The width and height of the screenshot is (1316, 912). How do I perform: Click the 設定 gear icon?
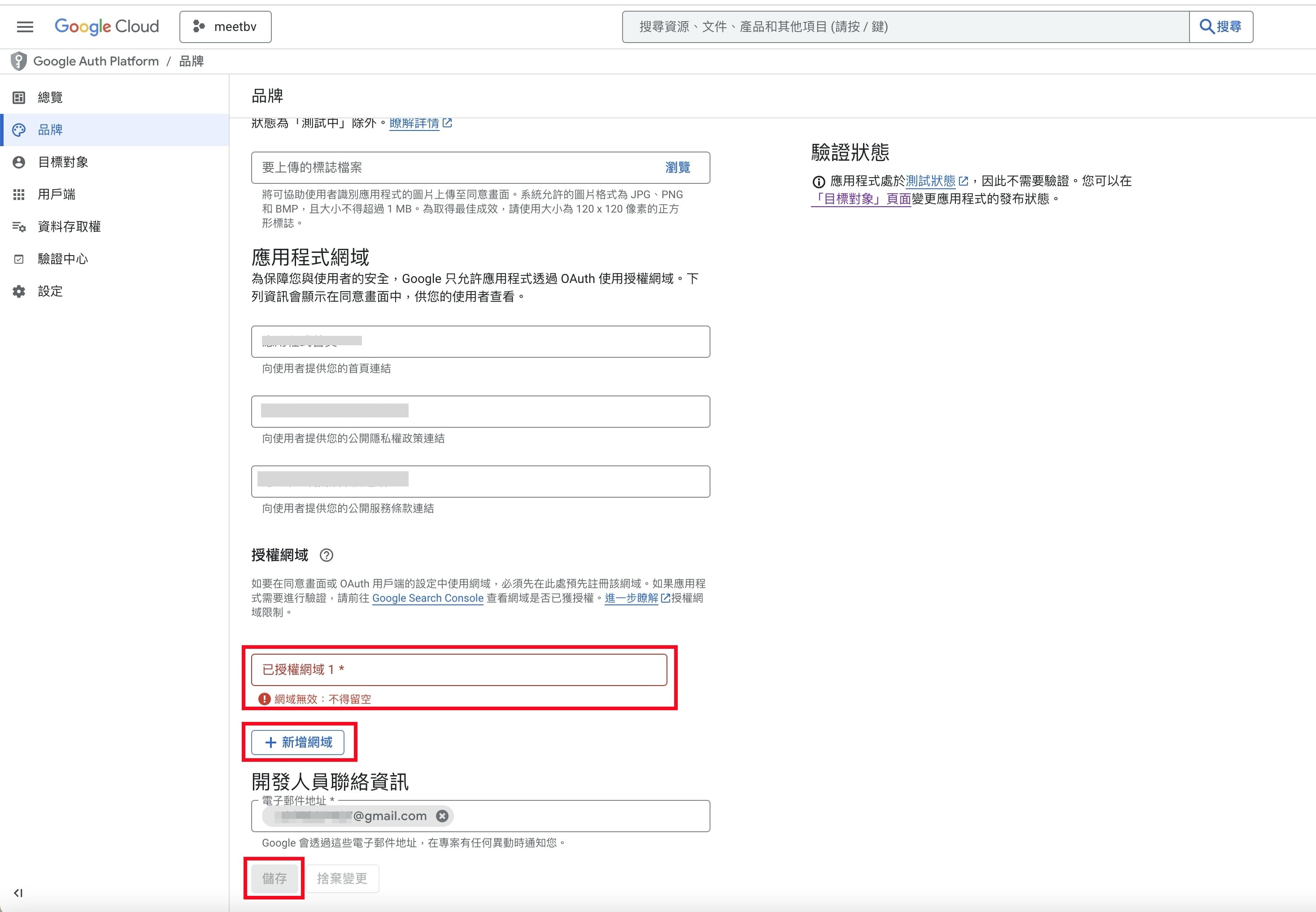pos(19,291)
